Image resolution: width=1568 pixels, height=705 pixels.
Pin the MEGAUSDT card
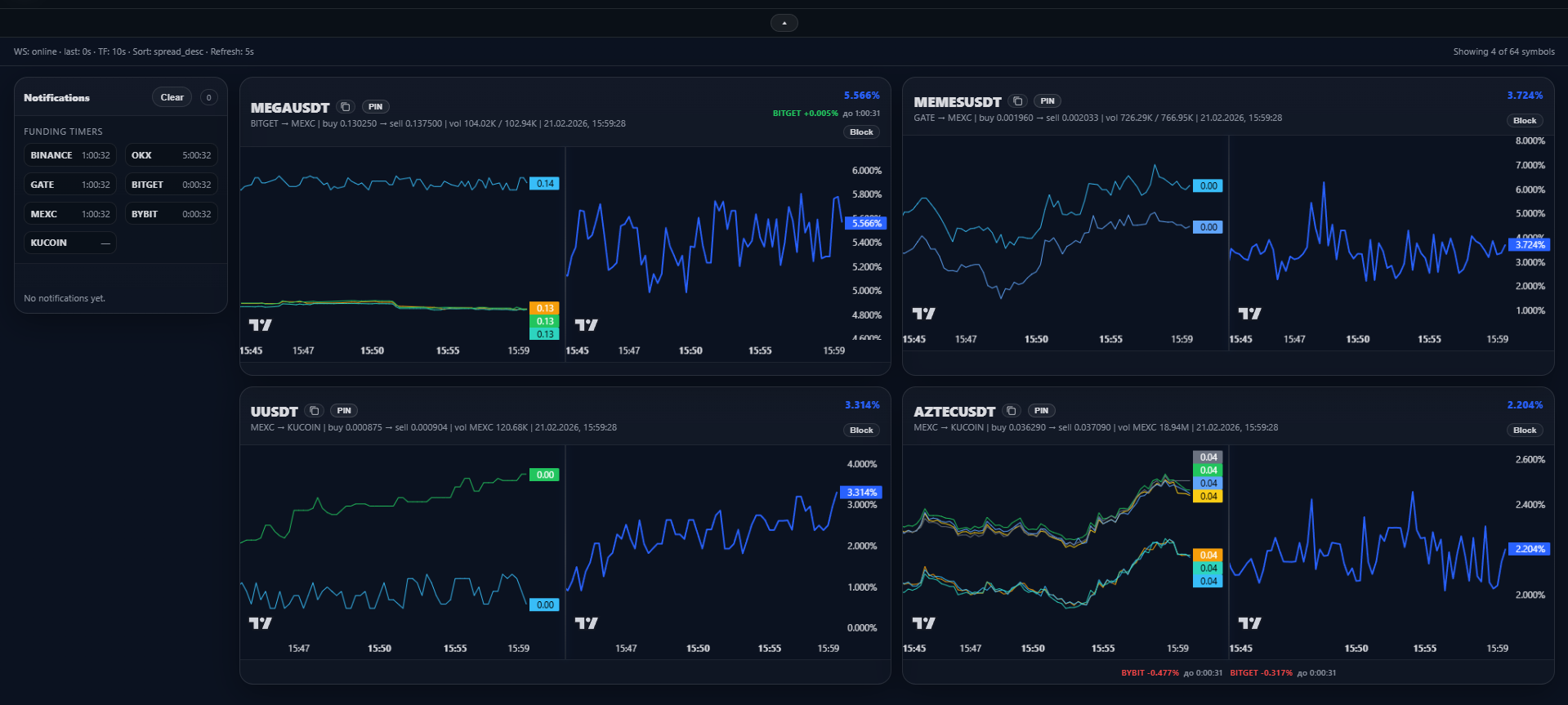(x=375, y=107)
